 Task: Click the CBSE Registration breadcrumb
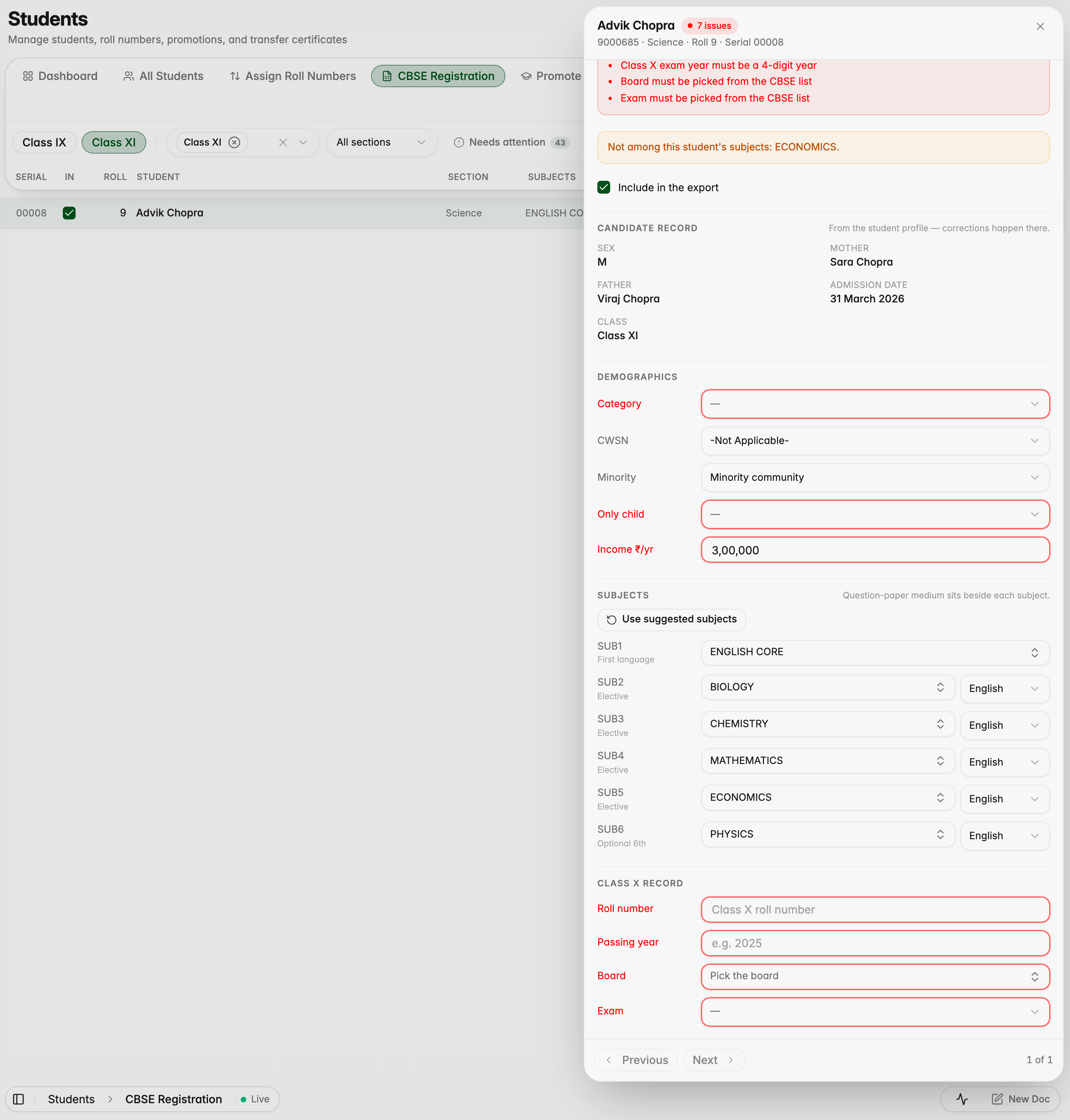click(x=174, y=1099)
